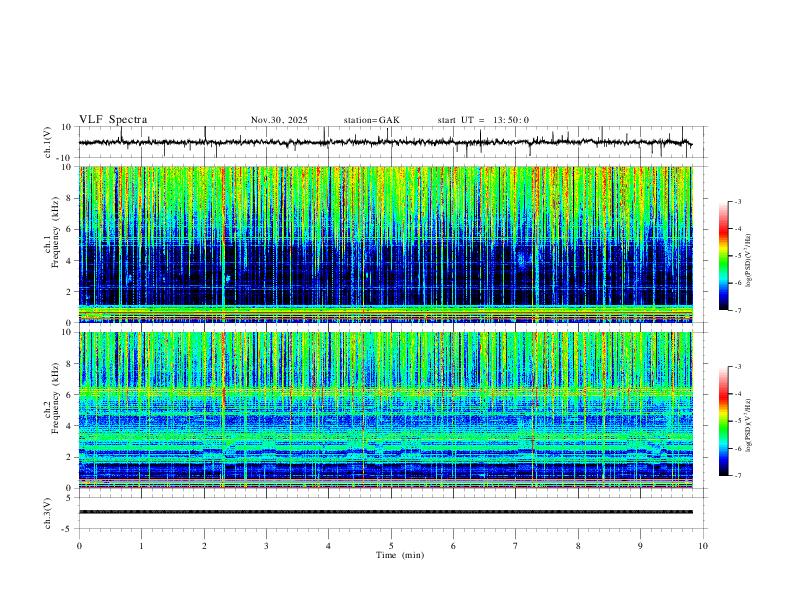Viewport: 792px width, 612px height.
Task: Click time axis tick label "6"
Action: (453, 546)
